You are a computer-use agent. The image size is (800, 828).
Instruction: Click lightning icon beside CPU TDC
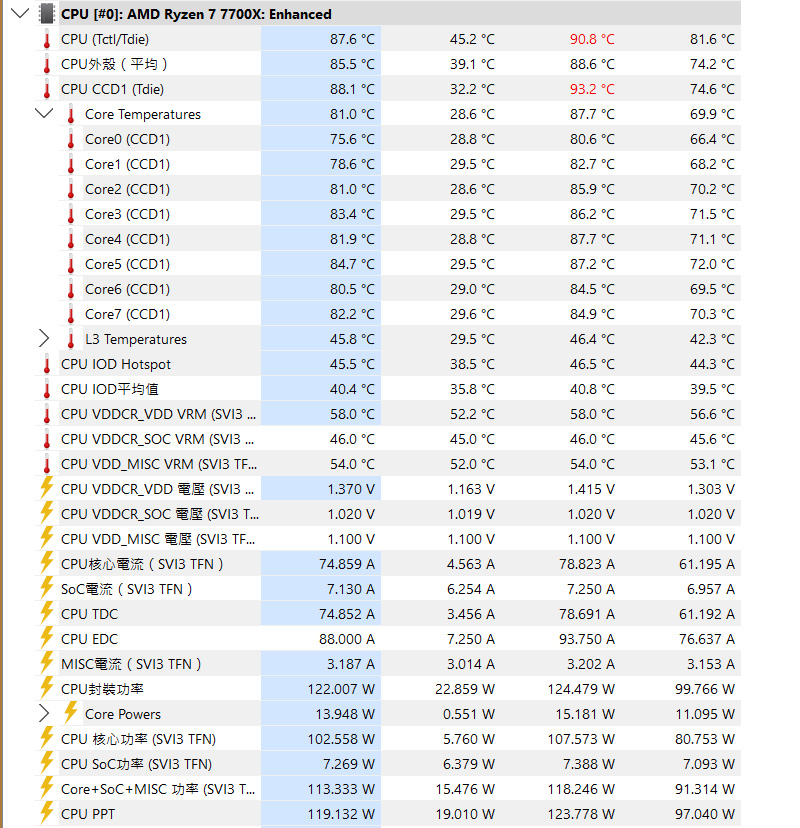(x=46, y=613)
